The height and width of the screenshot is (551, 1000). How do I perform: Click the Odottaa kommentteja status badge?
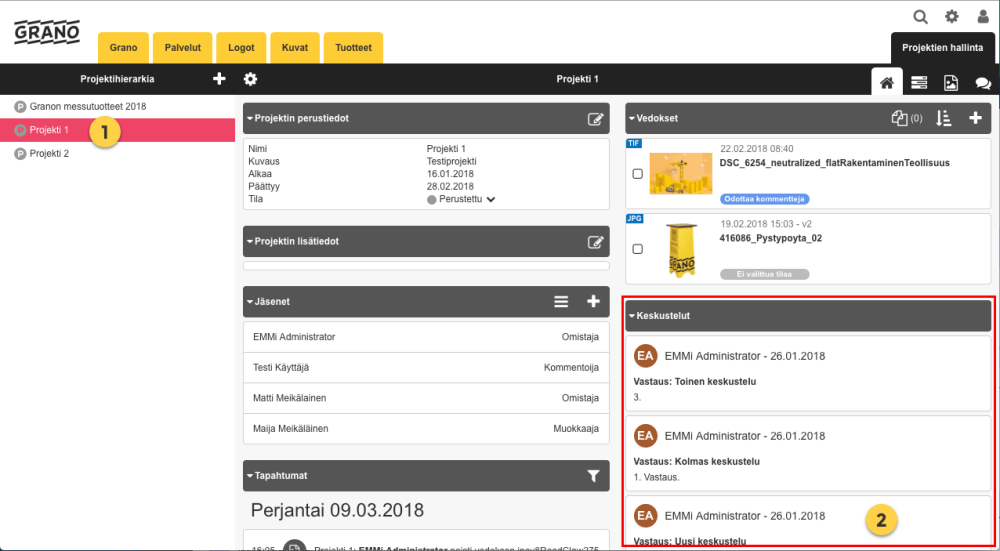(x=765, y=199)
